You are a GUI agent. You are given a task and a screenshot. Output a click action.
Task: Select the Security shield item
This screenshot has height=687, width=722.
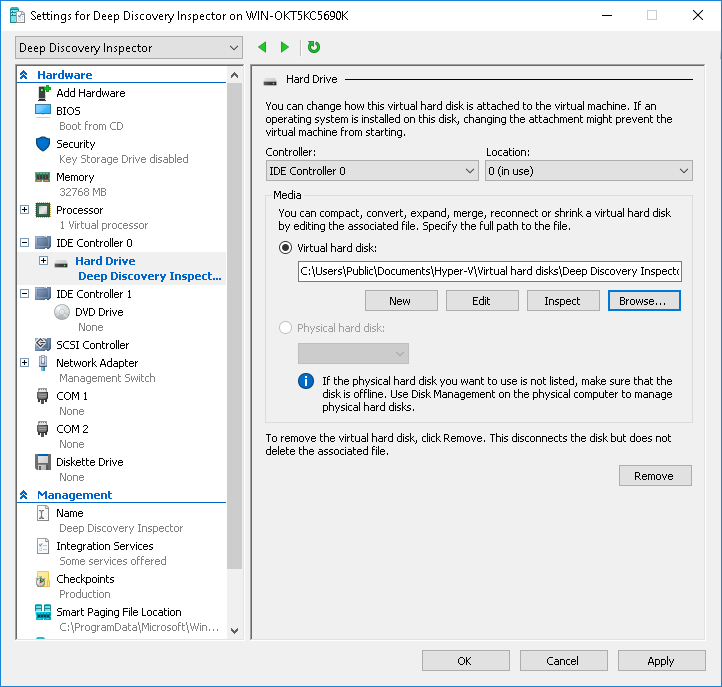tap(75, 144)
